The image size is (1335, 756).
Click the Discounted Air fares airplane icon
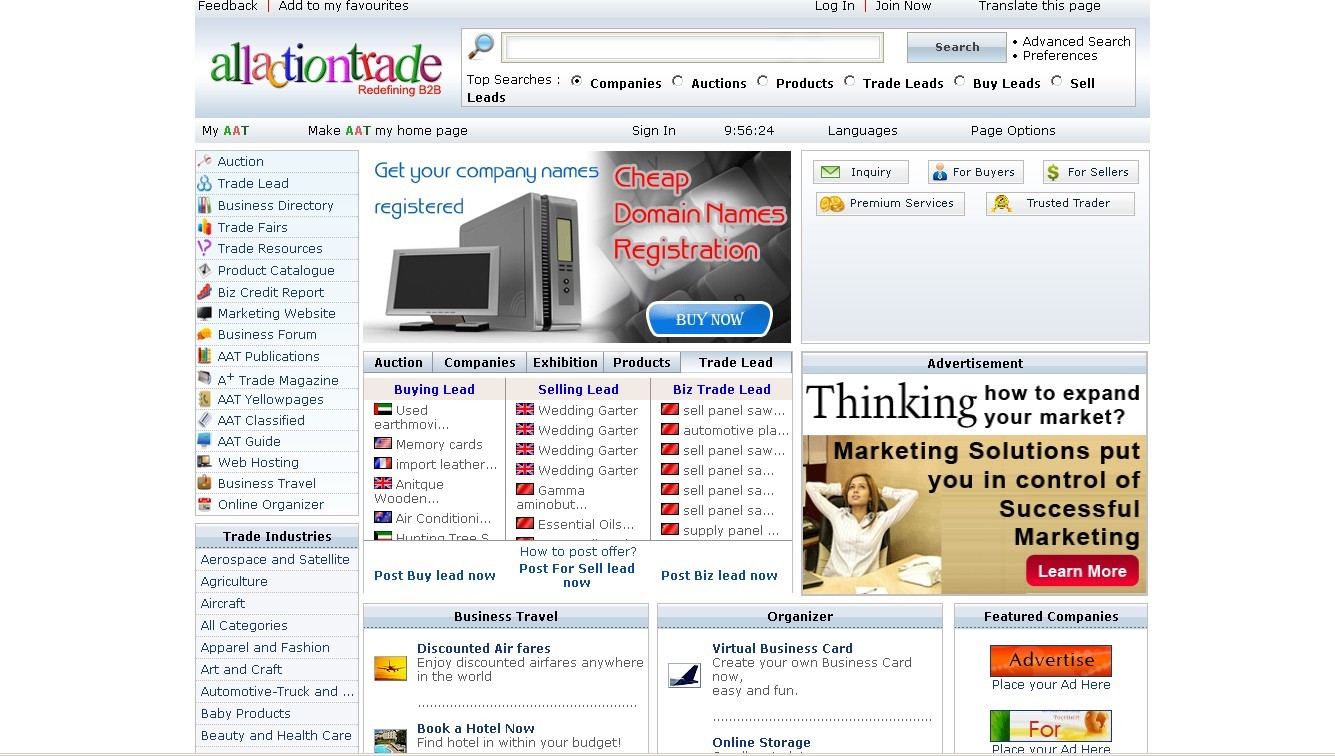tap(390, 669)
